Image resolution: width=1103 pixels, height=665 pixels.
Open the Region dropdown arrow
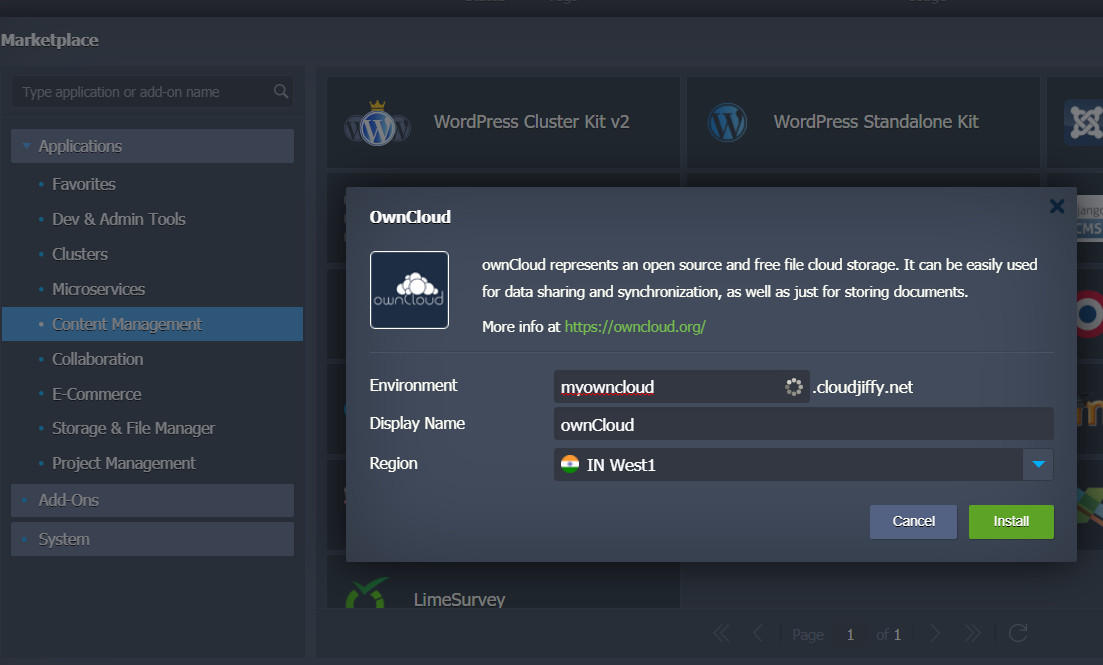click(1038, 464)
